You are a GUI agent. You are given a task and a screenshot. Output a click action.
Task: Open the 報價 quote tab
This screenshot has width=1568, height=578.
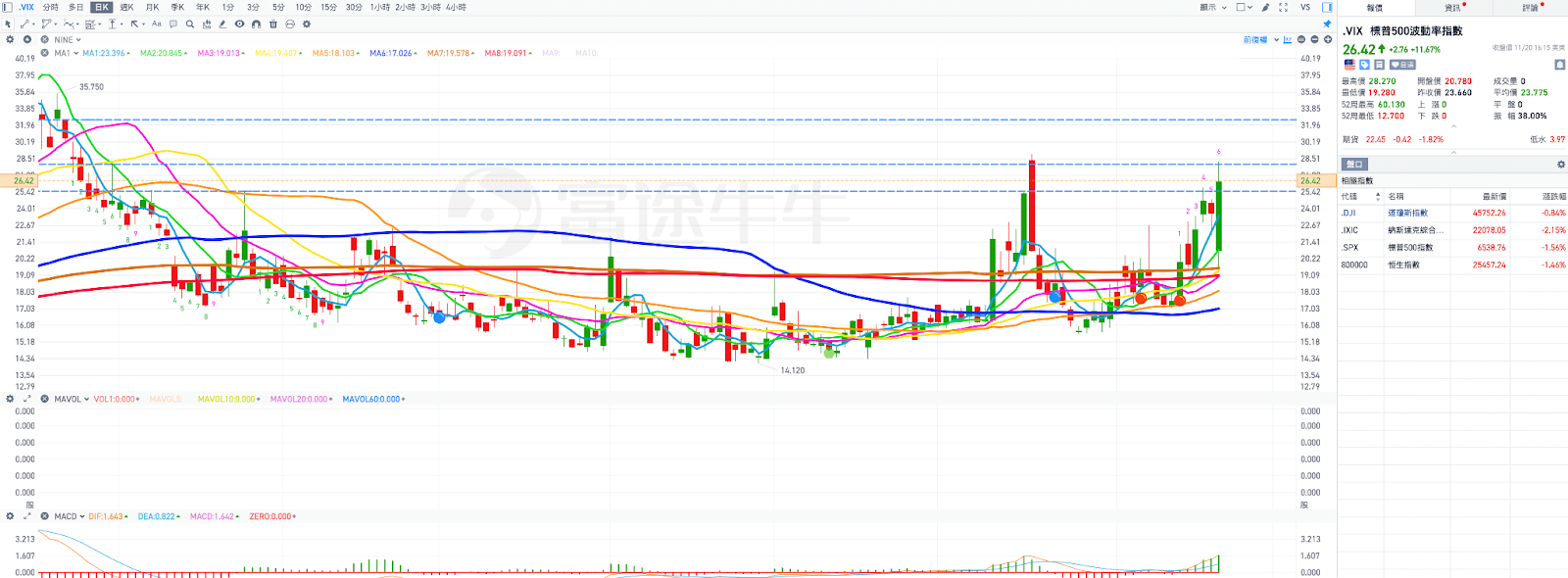pos(1374,8)
